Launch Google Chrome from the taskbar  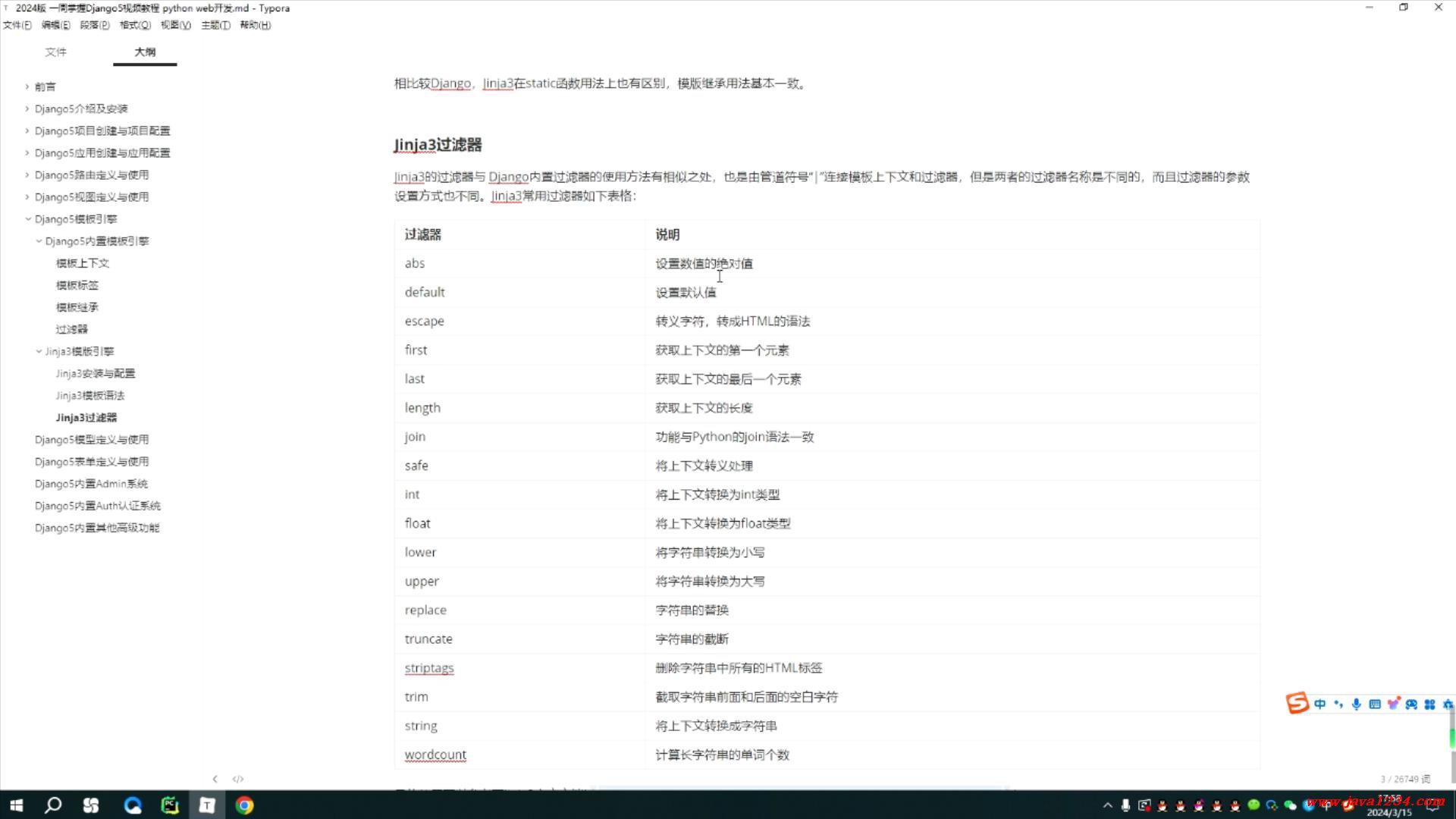[244, 805]
